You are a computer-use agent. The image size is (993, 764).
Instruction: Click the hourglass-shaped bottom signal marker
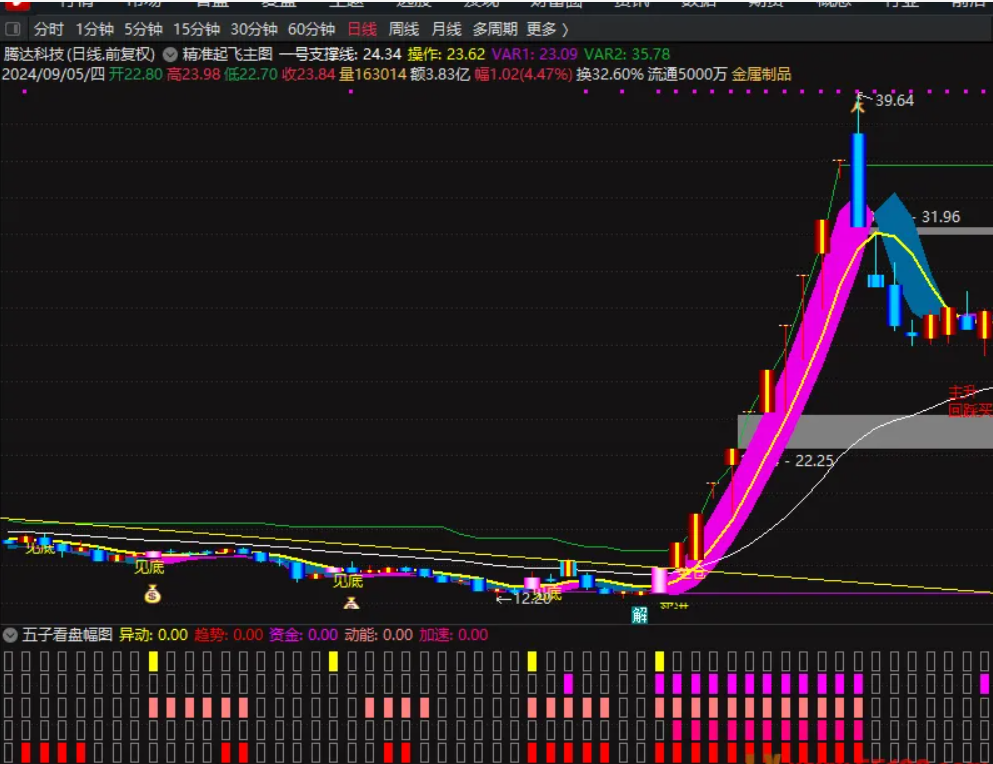click(351, 602)
